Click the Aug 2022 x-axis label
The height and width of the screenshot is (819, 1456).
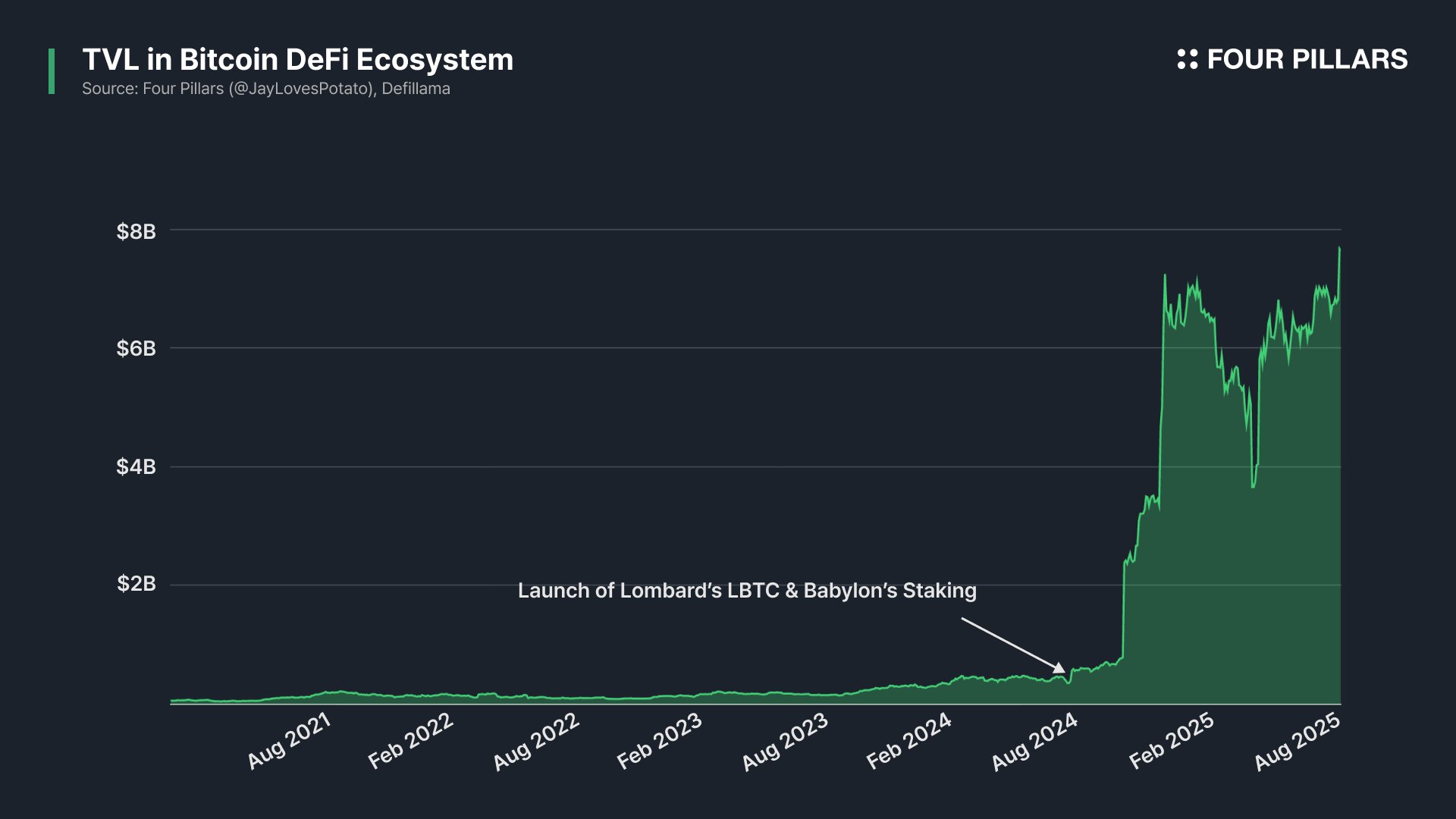[535, 741]
